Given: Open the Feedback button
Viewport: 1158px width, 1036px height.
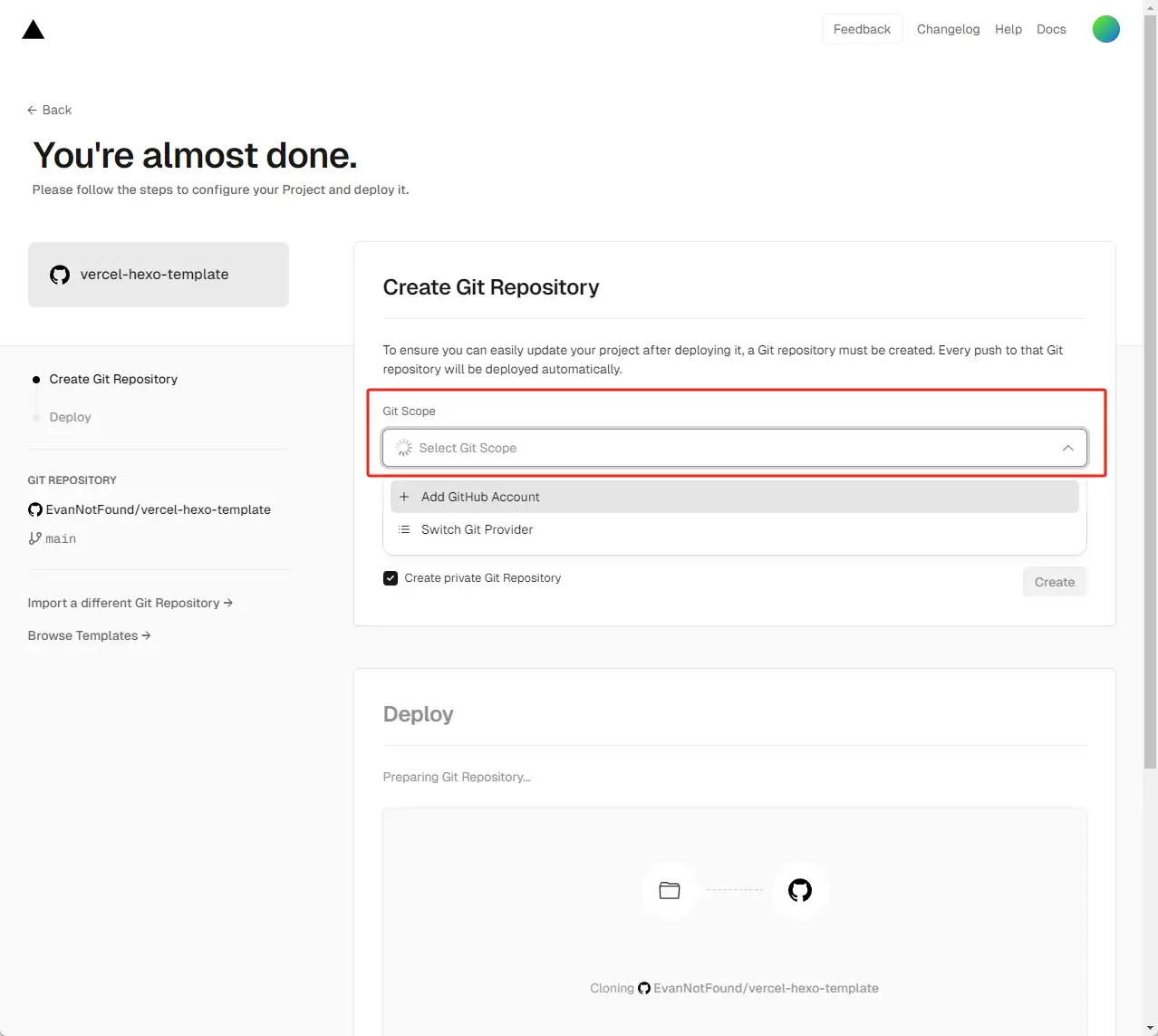Looking at the screenshot, I should (862, 29).
